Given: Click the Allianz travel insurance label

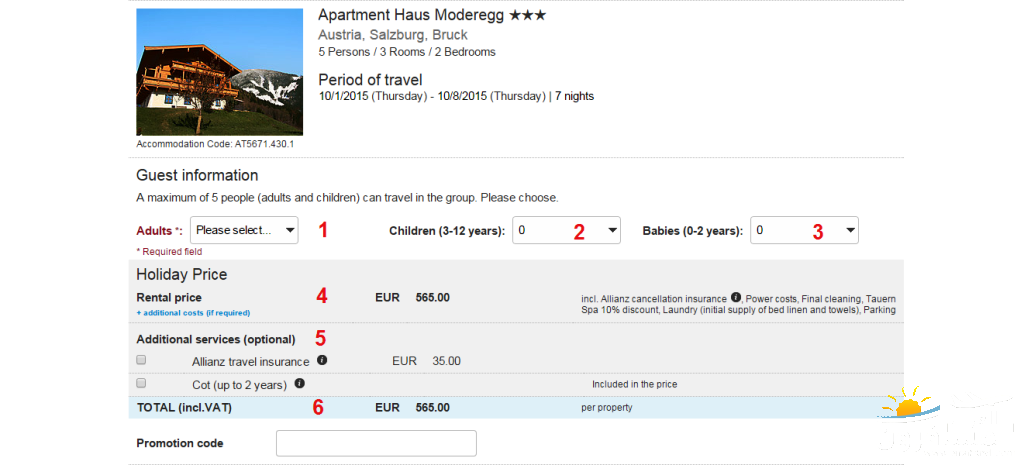Looking at the screenshot, I should [x=251, y=361].
